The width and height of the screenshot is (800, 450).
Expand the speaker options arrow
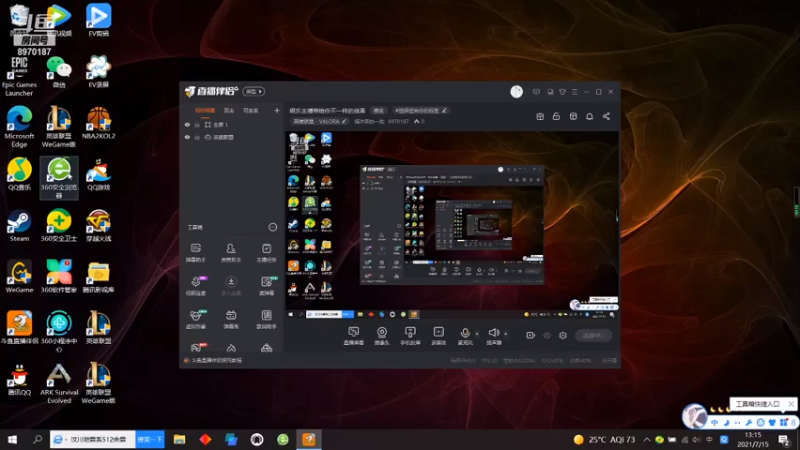[506, 334]
